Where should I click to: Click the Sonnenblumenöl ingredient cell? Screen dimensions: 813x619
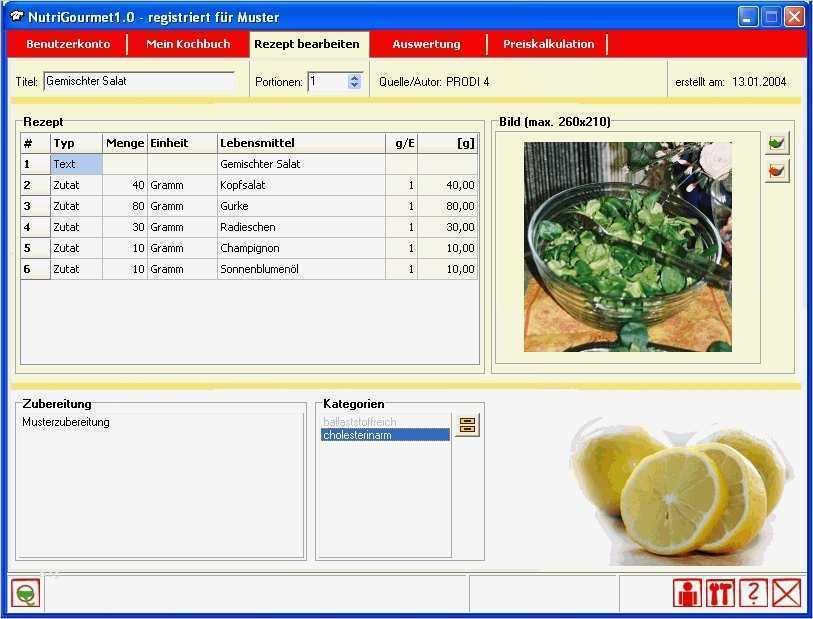coord(301,269)
